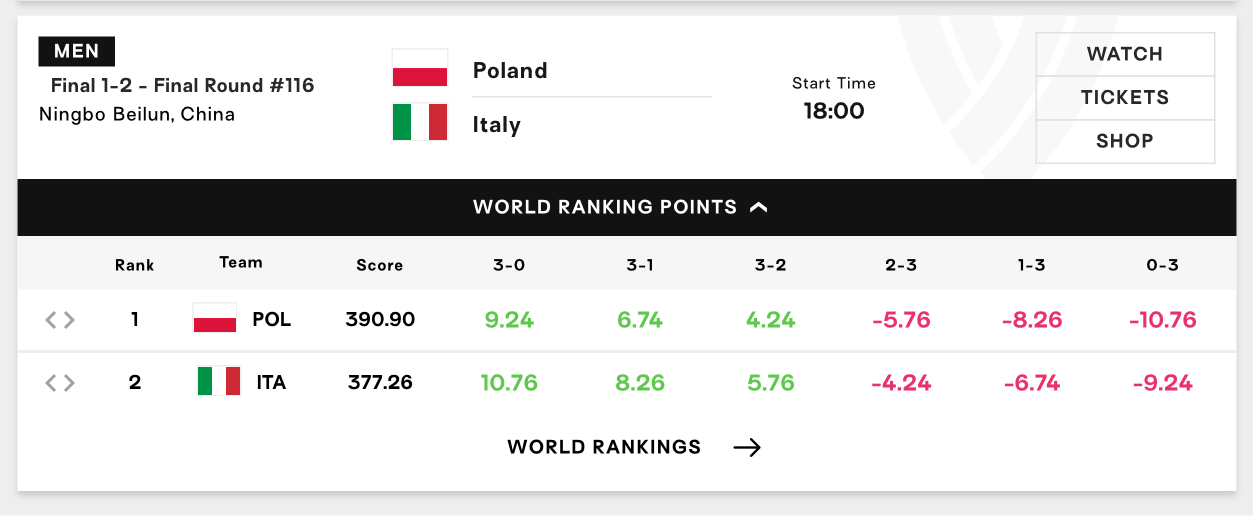Click the Poland team name
Image resolution: width=1253 pixels, height=516 pixels.
point(510,70)
